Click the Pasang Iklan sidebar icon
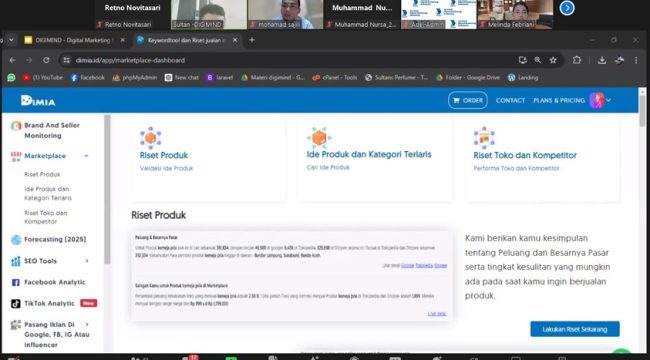The height and width of the screenshot is (360, 650). (x=16, y=325)
